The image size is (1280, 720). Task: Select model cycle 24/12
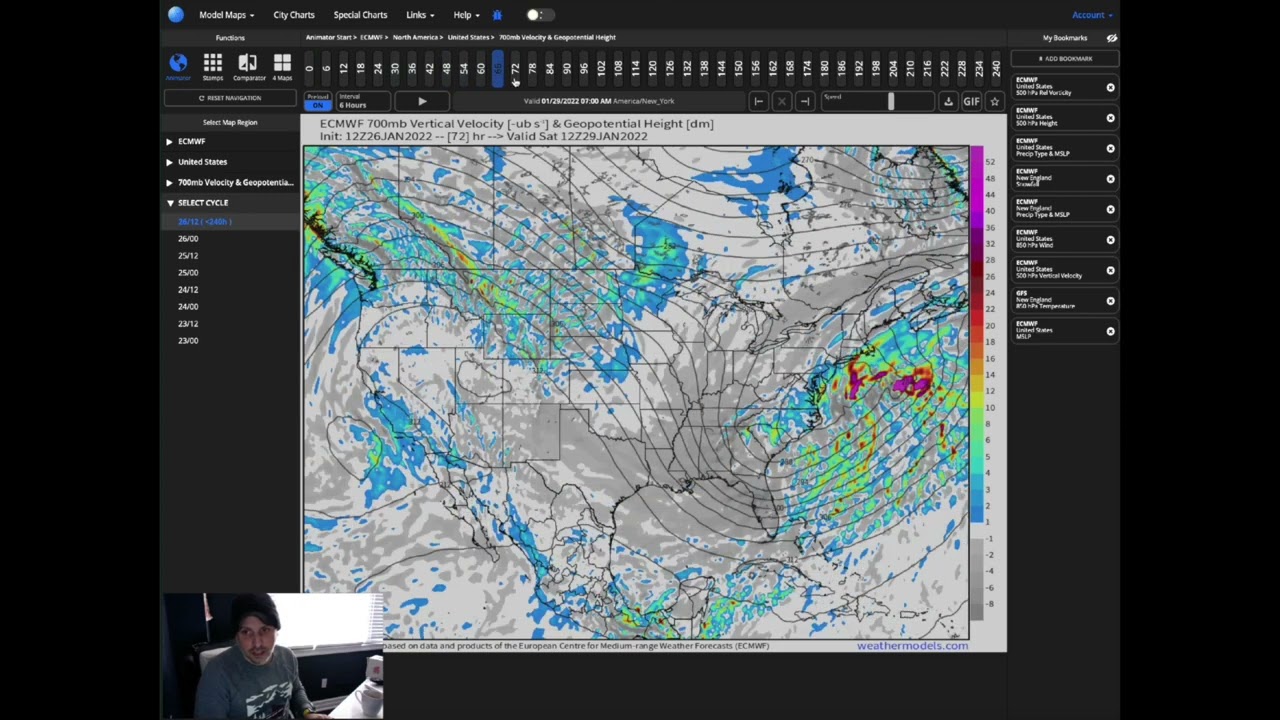[x=188, y=290]
